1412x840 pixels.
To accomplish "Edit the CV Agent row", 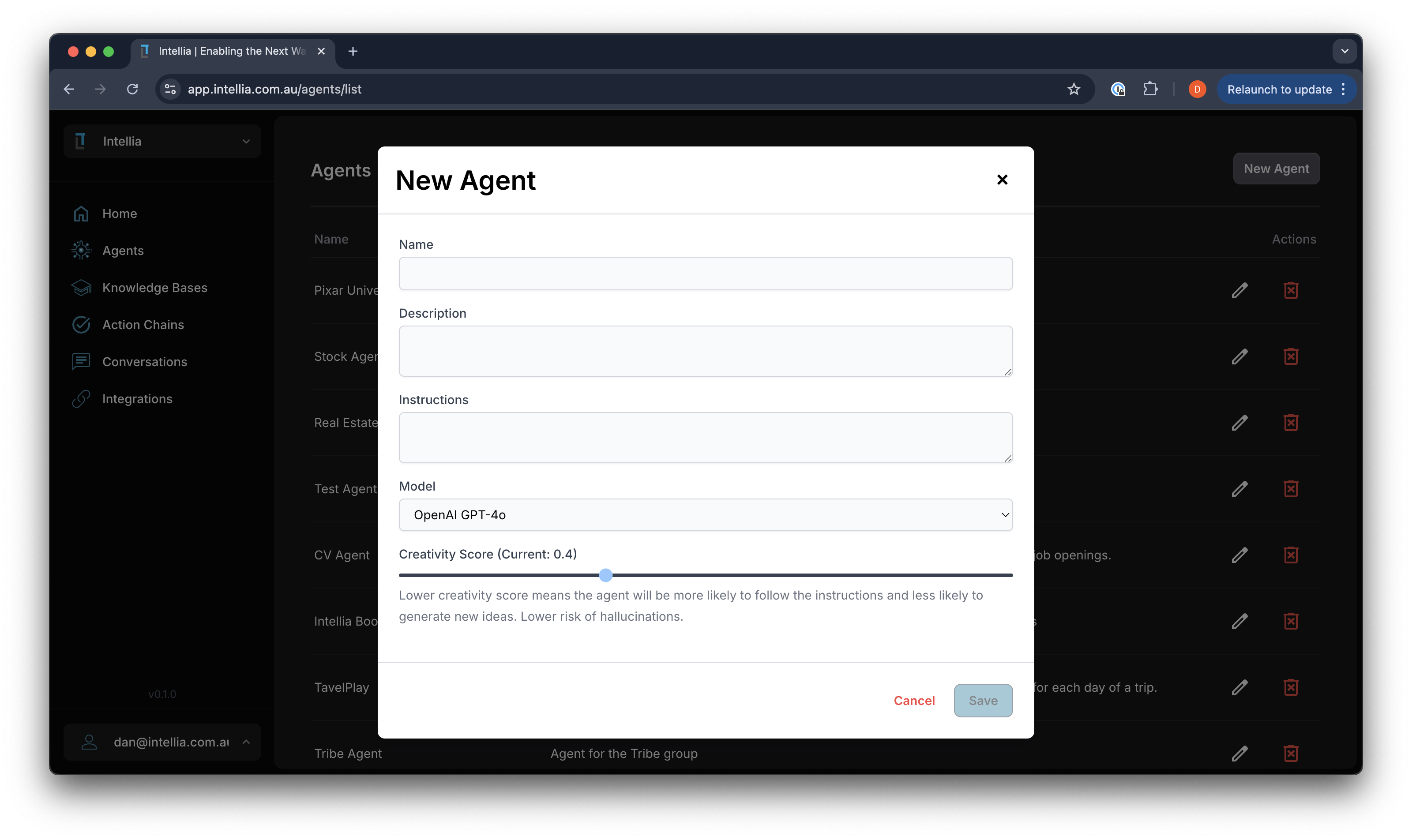I will pos(1239,555).
